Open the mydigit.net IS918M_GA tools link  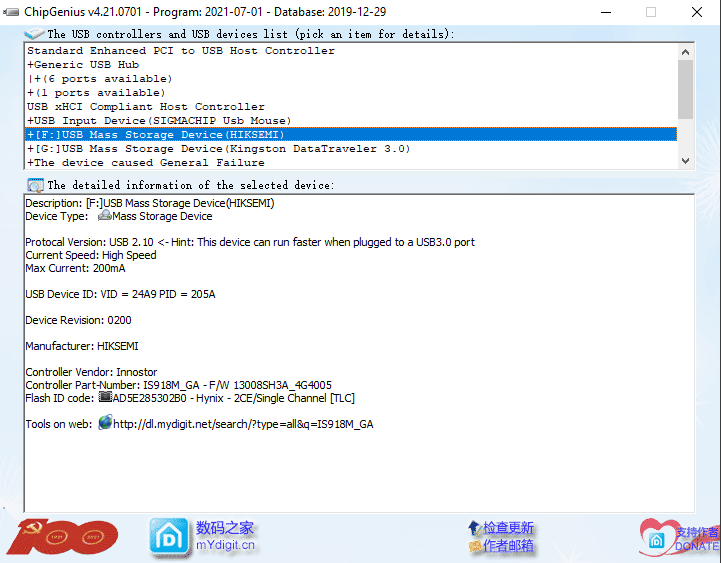[x=243, y=424]
